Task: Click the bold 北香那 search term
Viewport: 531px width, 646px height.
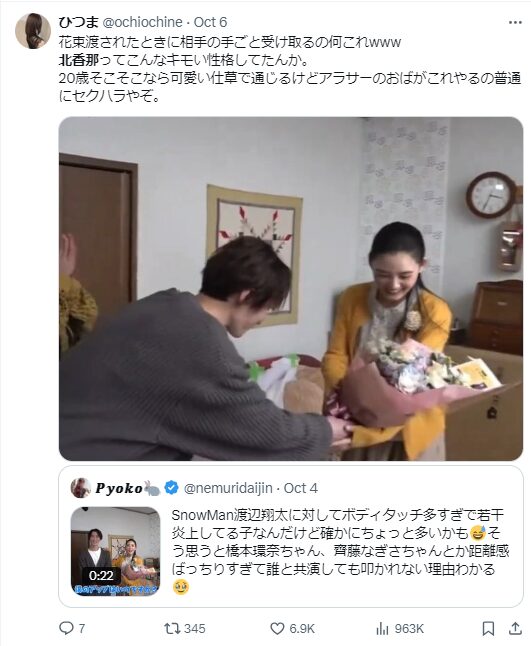Action: 79,61
